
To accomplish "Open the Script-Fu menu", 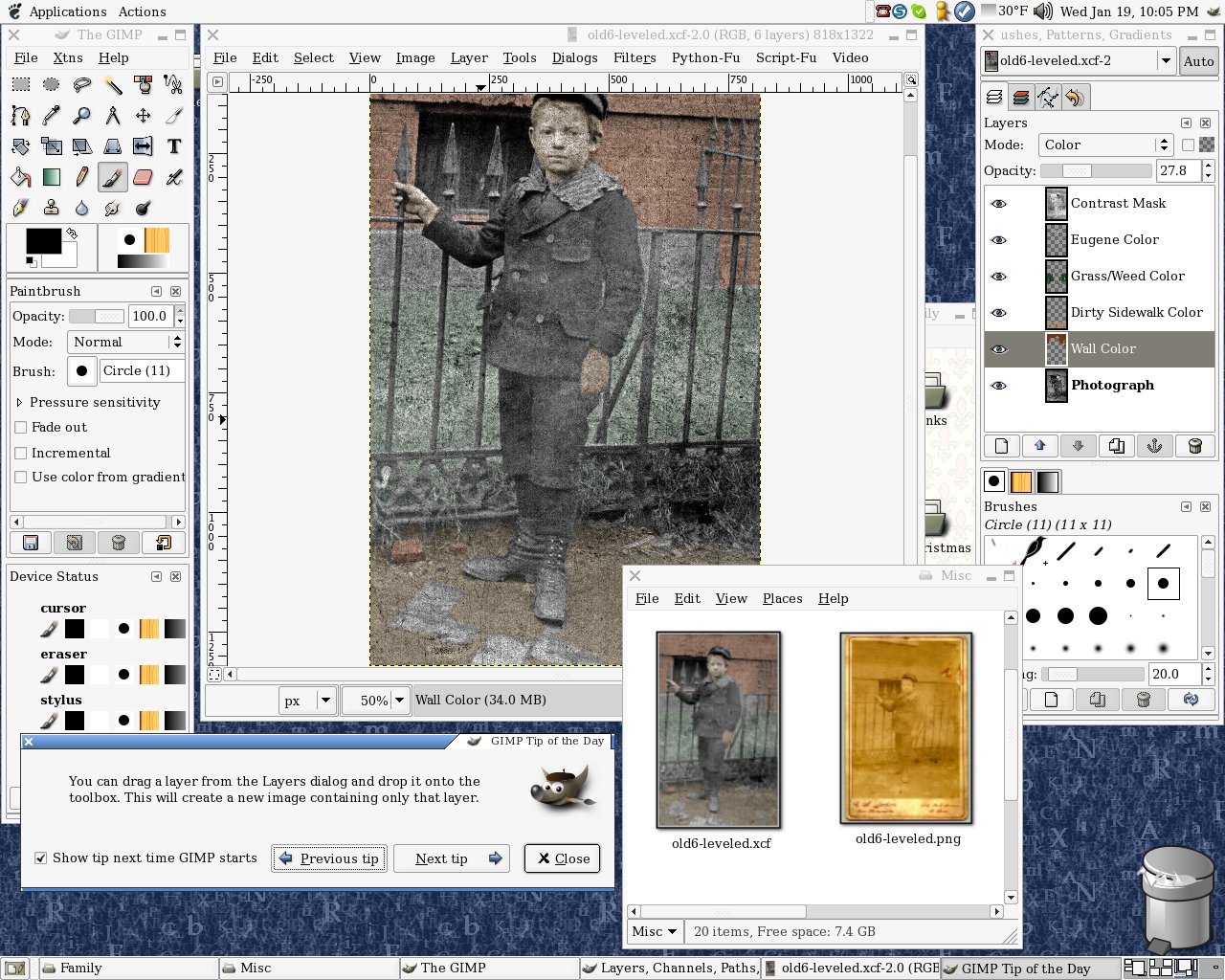I will click(786, 58).
